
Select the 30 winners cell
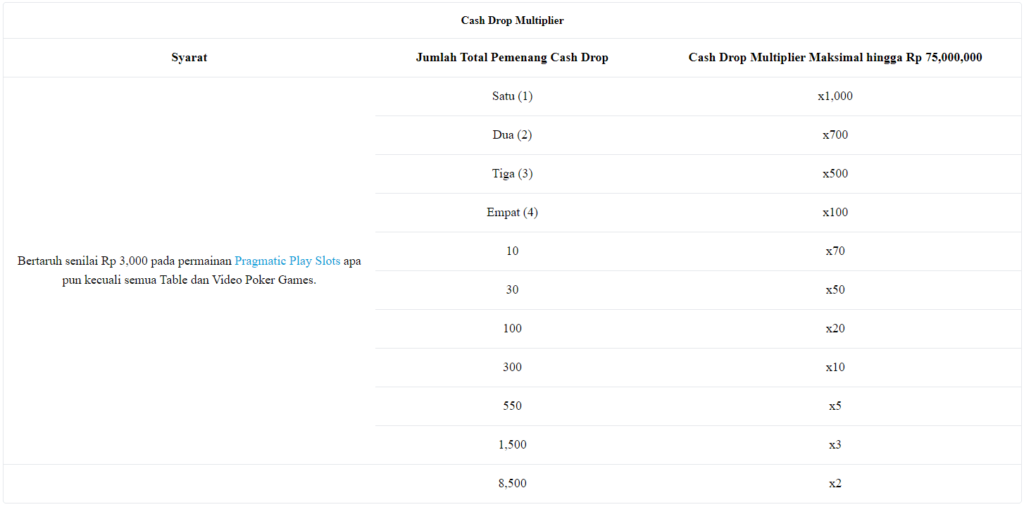tap(512, 289)
